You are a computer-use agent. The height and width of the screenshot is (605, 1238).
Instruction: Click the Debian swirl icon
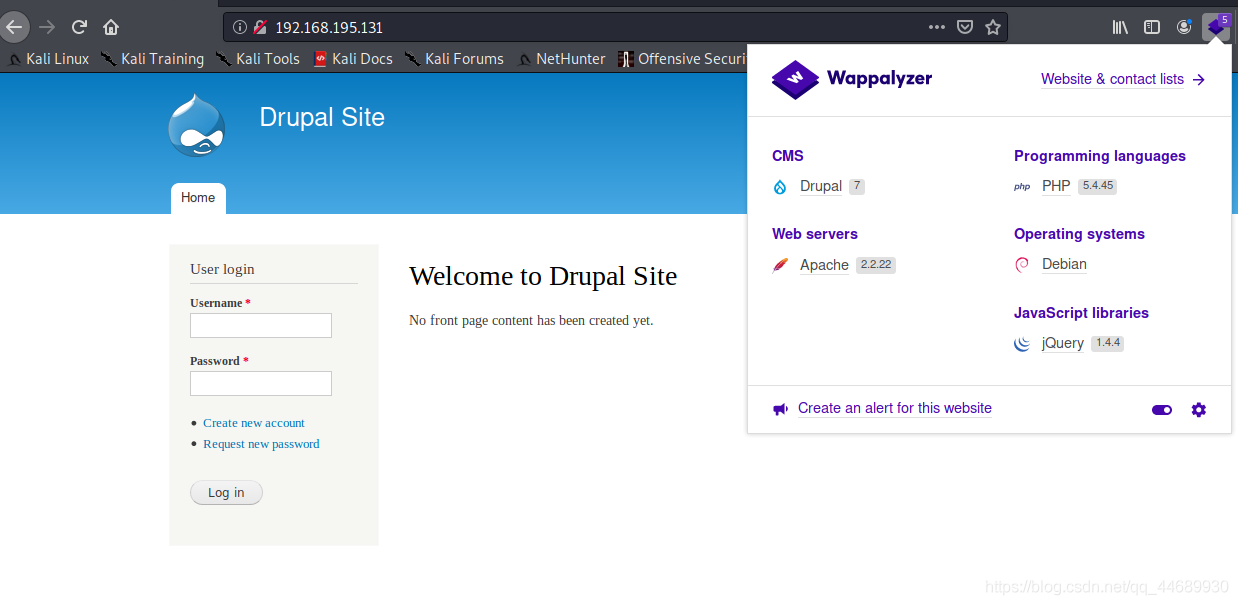1022,265
